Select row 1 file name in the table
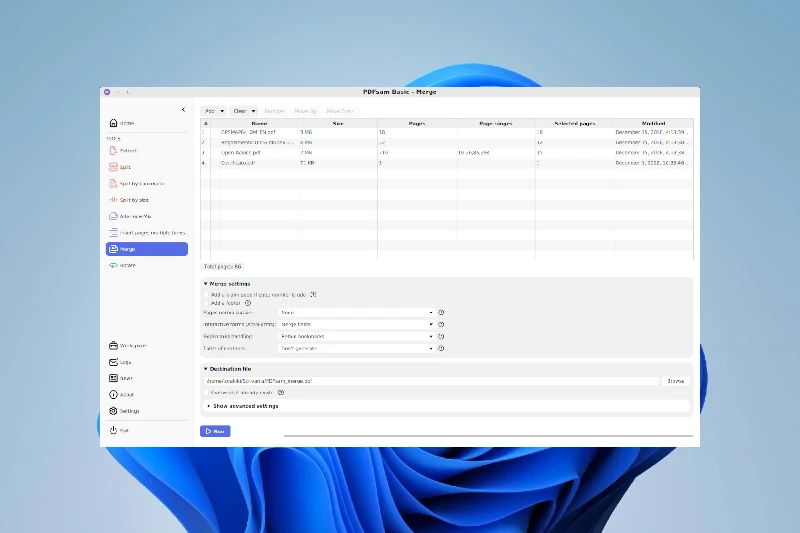This screenshot has height=533, width=800. pyautogui.click(x=248, y=132)
